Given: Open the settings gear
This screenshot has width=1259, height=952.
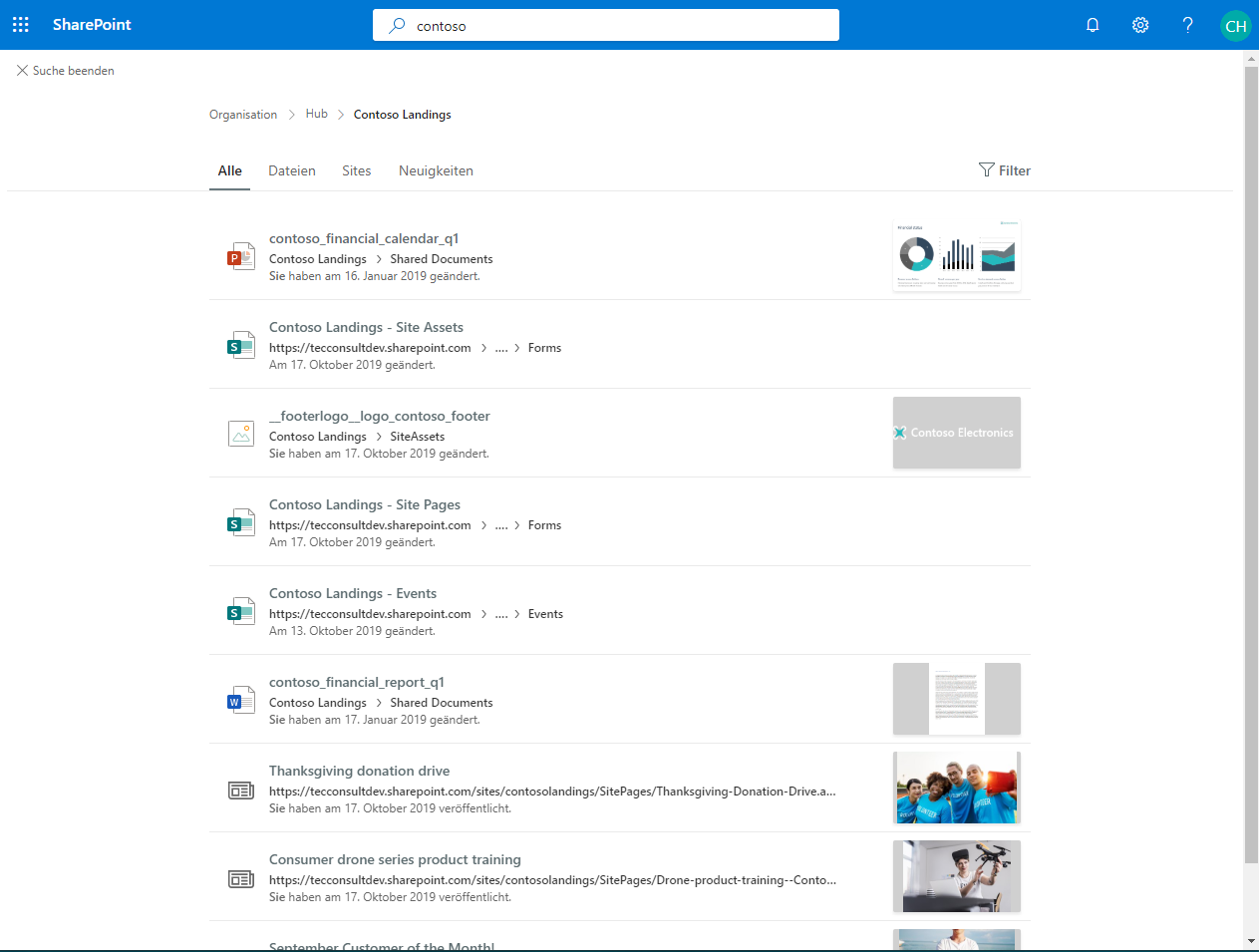Looking at the screenshot, I should [1140, 25].
